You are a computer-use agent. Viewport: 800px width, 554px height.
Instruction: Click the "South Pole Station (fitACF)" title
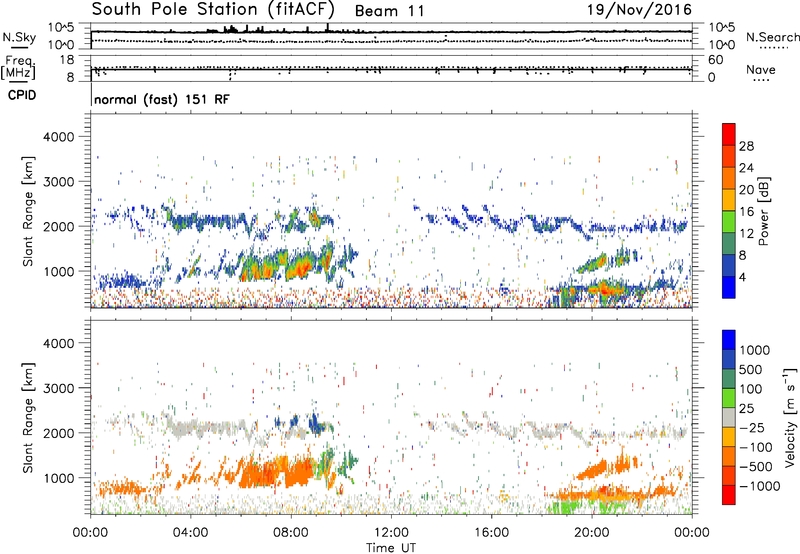[213, 10]
